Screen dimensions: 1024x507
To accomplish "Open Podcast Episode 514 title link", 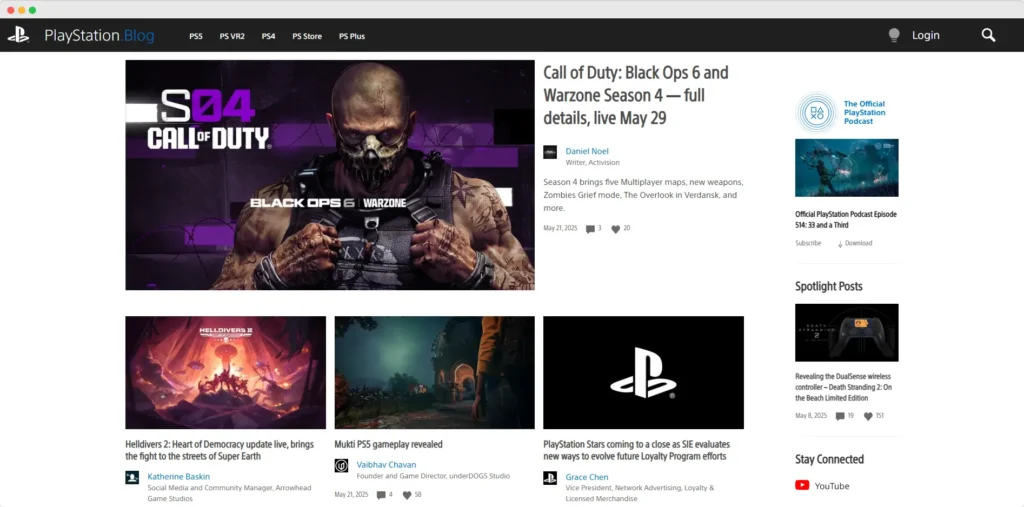I will (846, 220).
